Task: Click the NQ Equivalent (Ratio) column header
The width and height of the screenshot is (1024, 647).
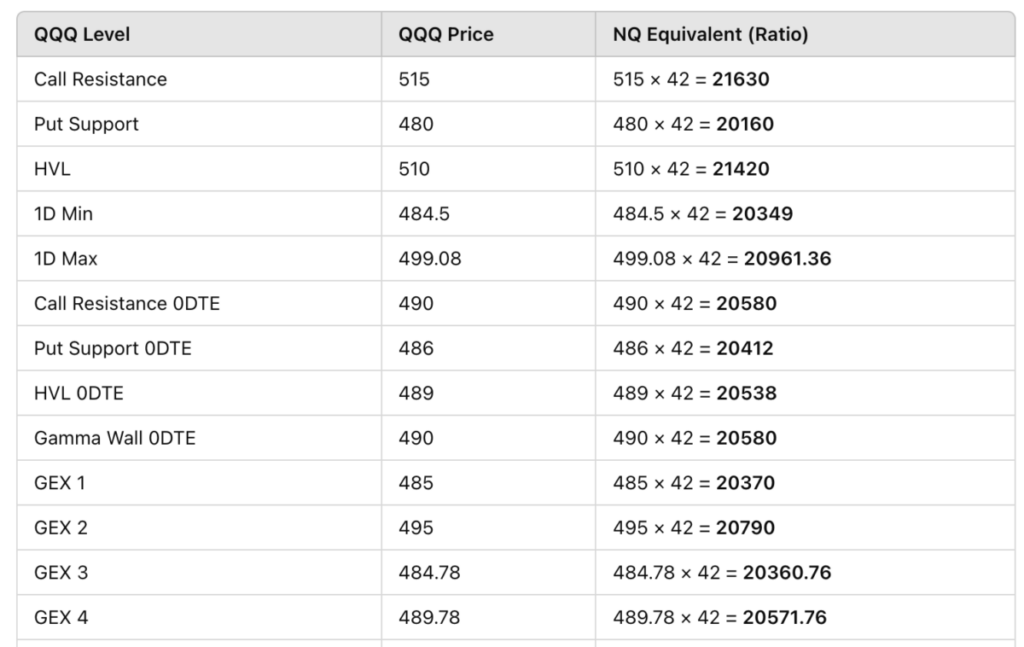Action: [710, 35]
